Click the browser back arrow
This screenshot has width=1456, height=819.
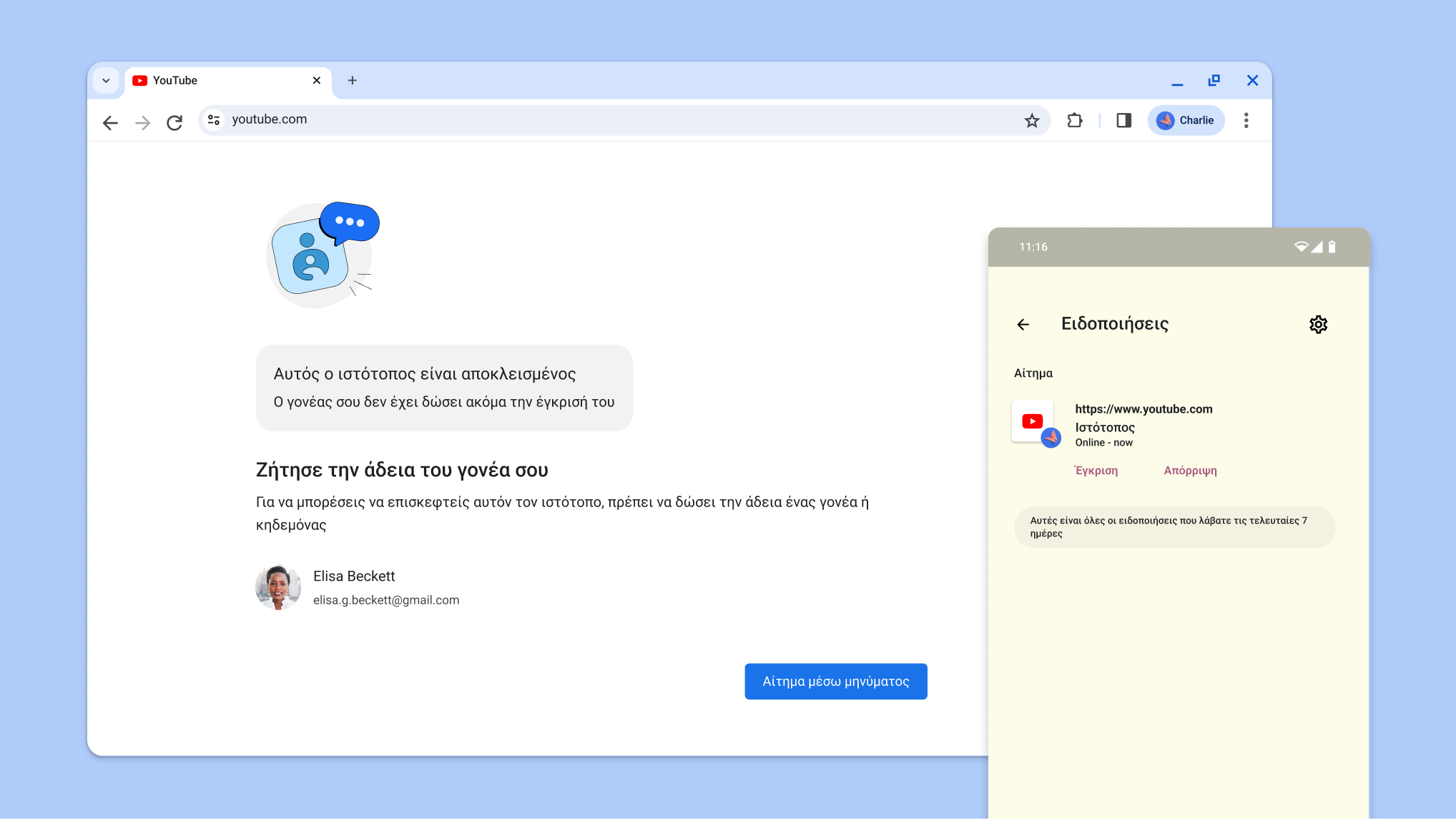110,122
